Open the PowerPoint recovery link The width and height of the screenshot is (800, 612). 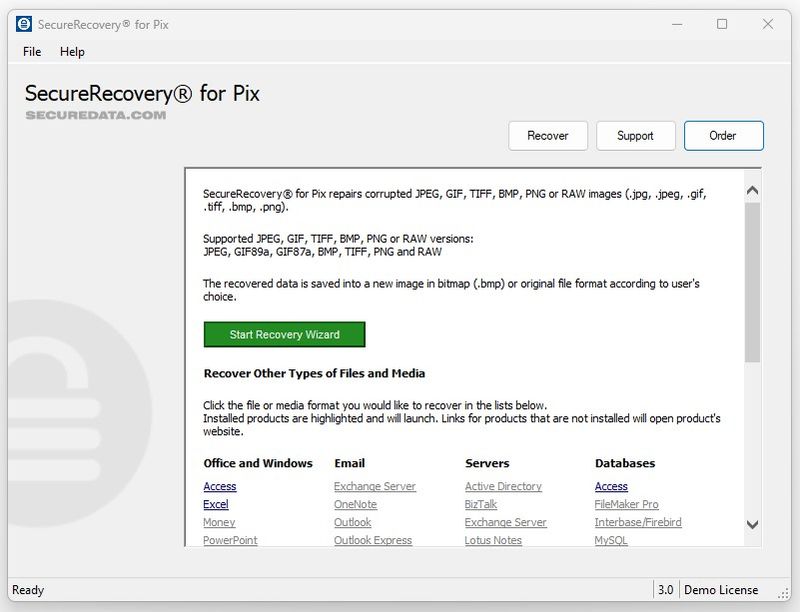coord(230,540)
